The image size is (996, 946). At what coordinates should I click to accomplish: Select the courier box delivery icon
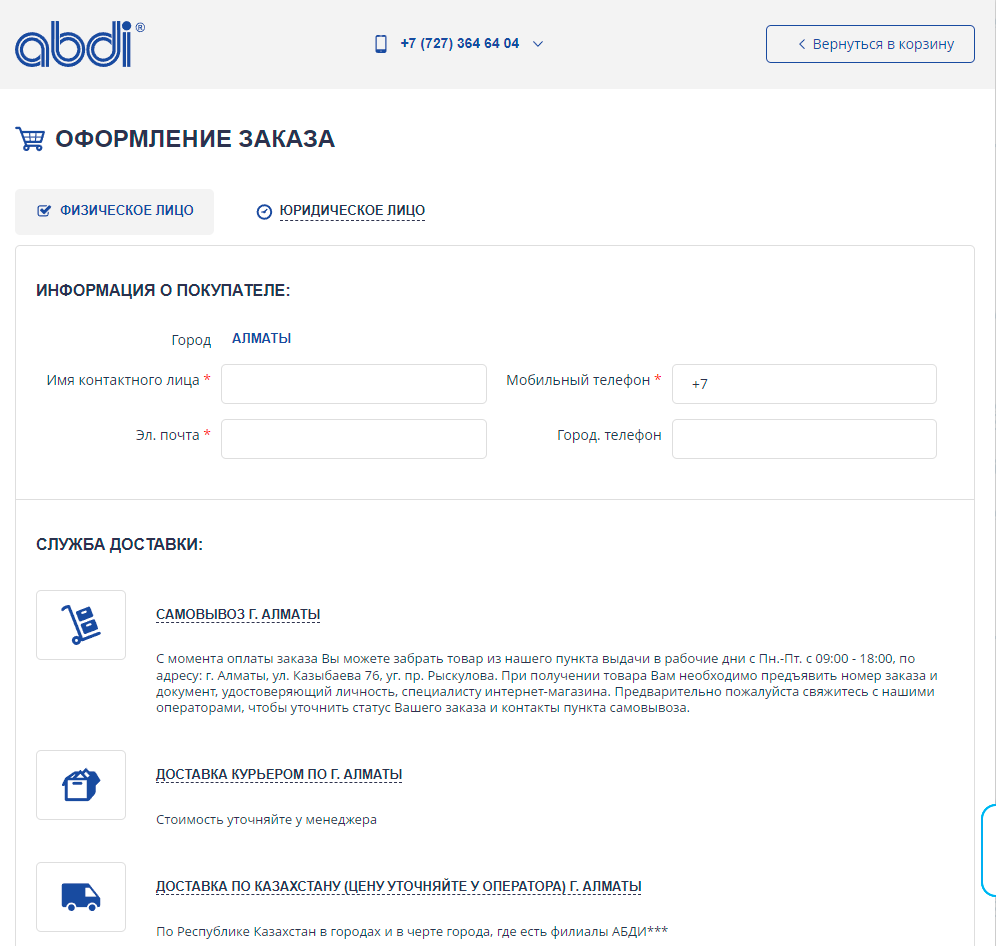tap(81, 785)
